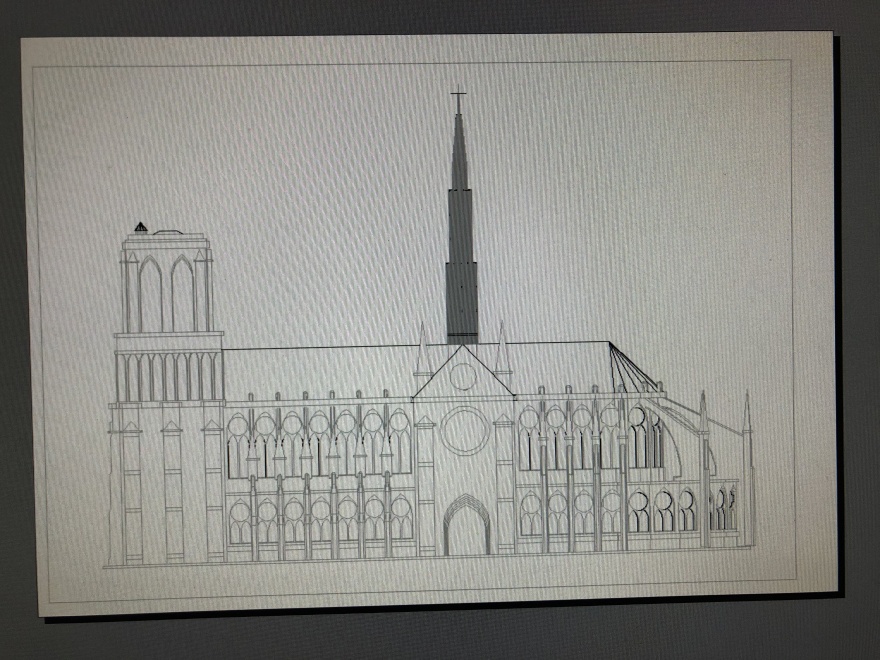Select the small black triangle on tower top
This screenshot has width=880, height=660.
[x=141, y=227]
